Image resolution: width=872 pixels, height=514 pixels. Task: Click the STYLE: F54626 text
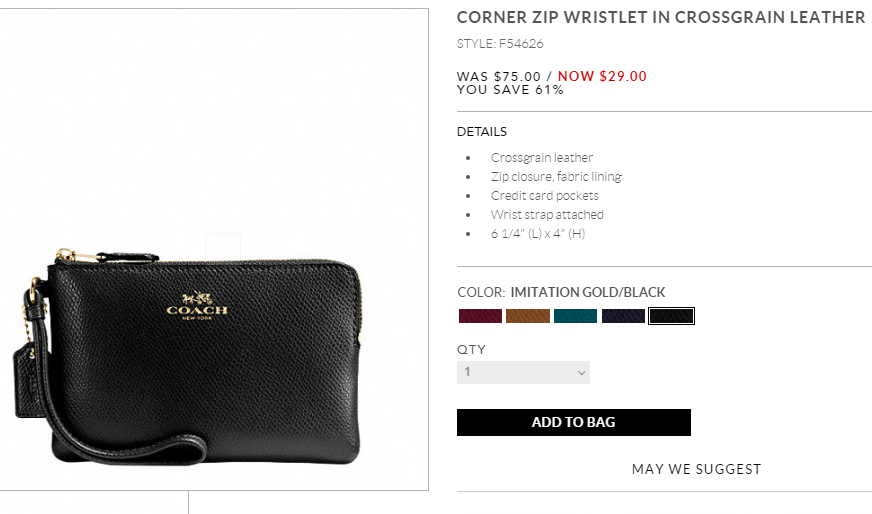500,44
